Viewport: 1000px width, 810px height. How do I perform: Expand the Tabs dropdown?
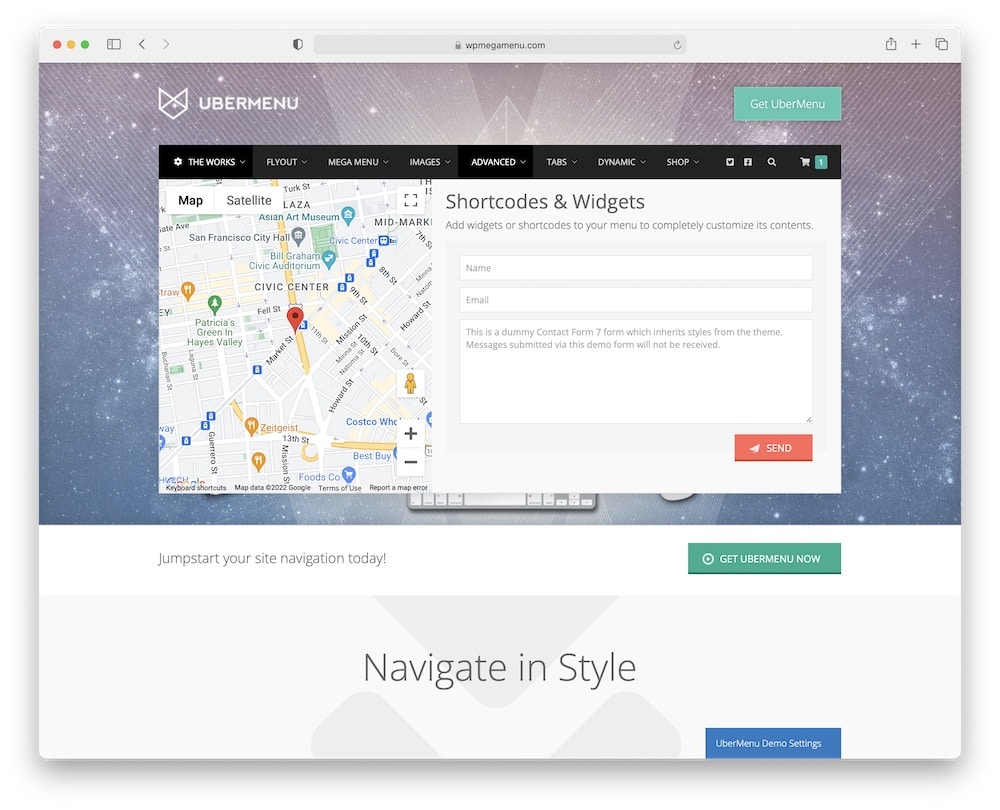pyautogui.click(x=561, y=162)
